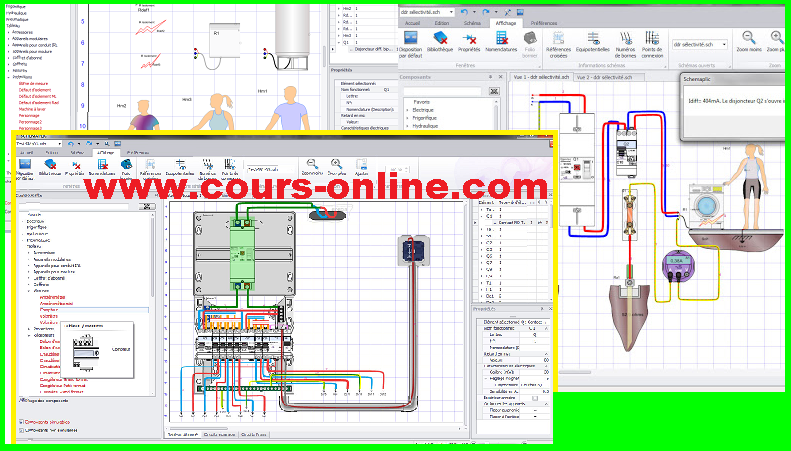Click Zoom moins magnifier in yellow-framed window
The image size is (791, 451).
(312, 163)
